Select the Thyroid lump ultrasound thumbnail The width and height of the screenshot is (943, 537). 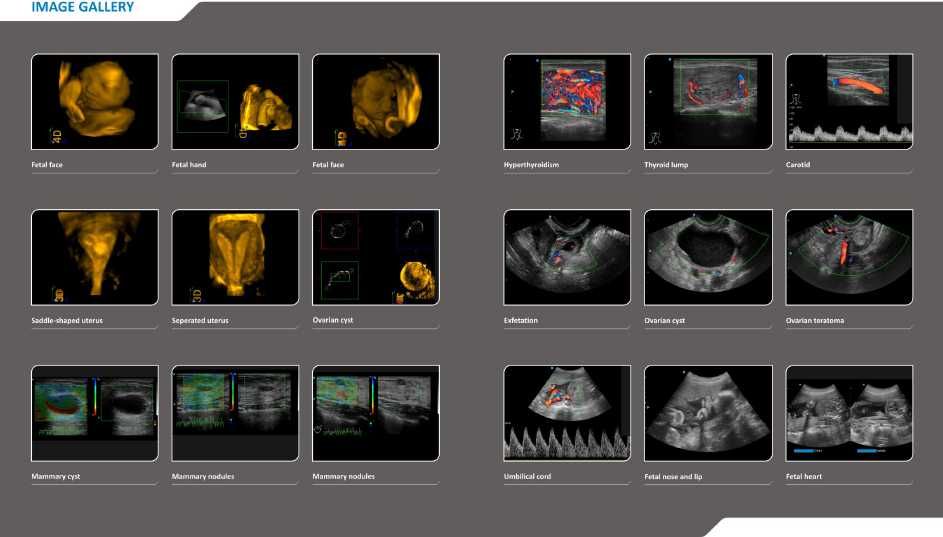708,102
